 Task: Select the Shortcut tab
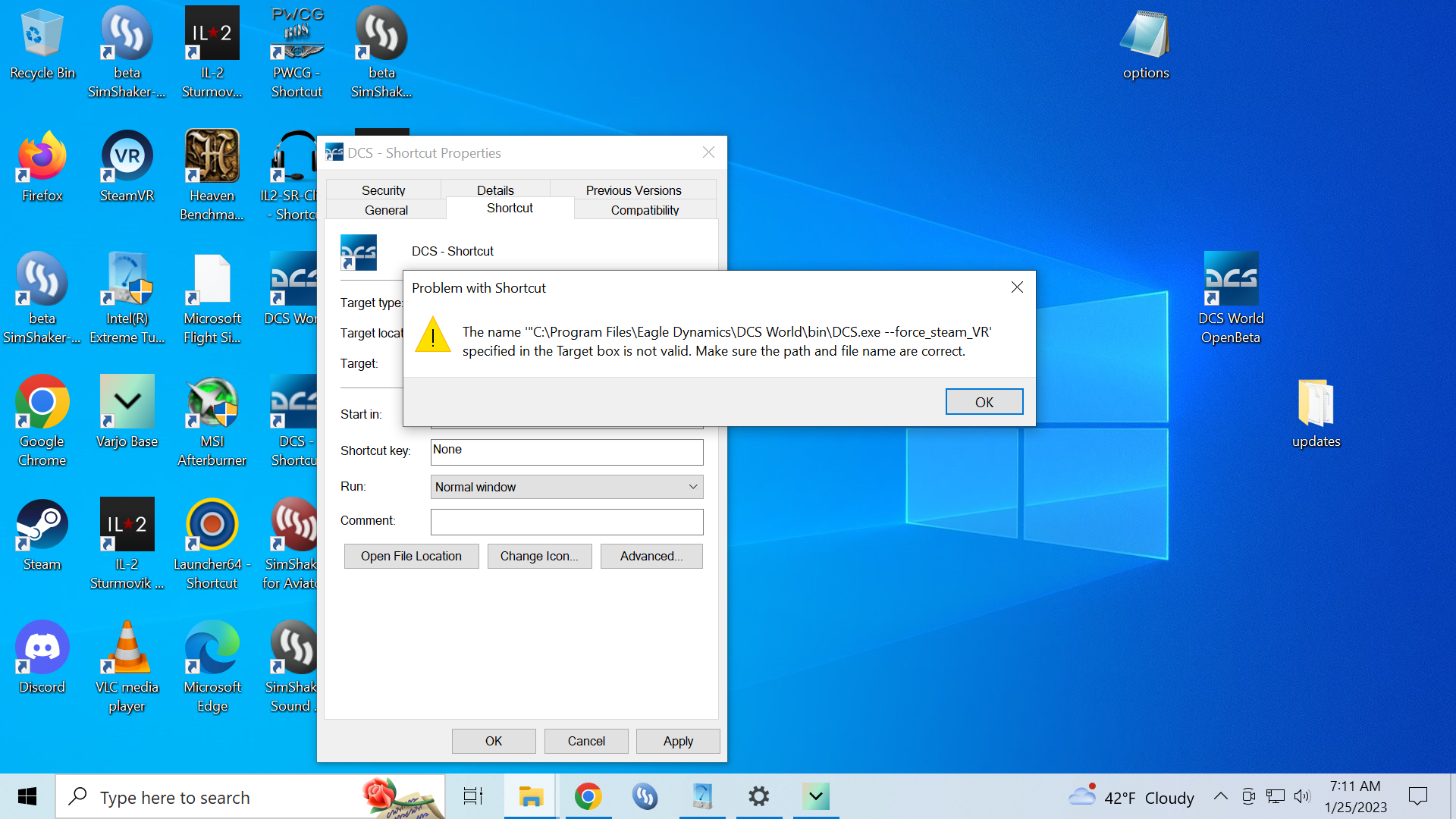pyautogui.click(x=510, y=208)
